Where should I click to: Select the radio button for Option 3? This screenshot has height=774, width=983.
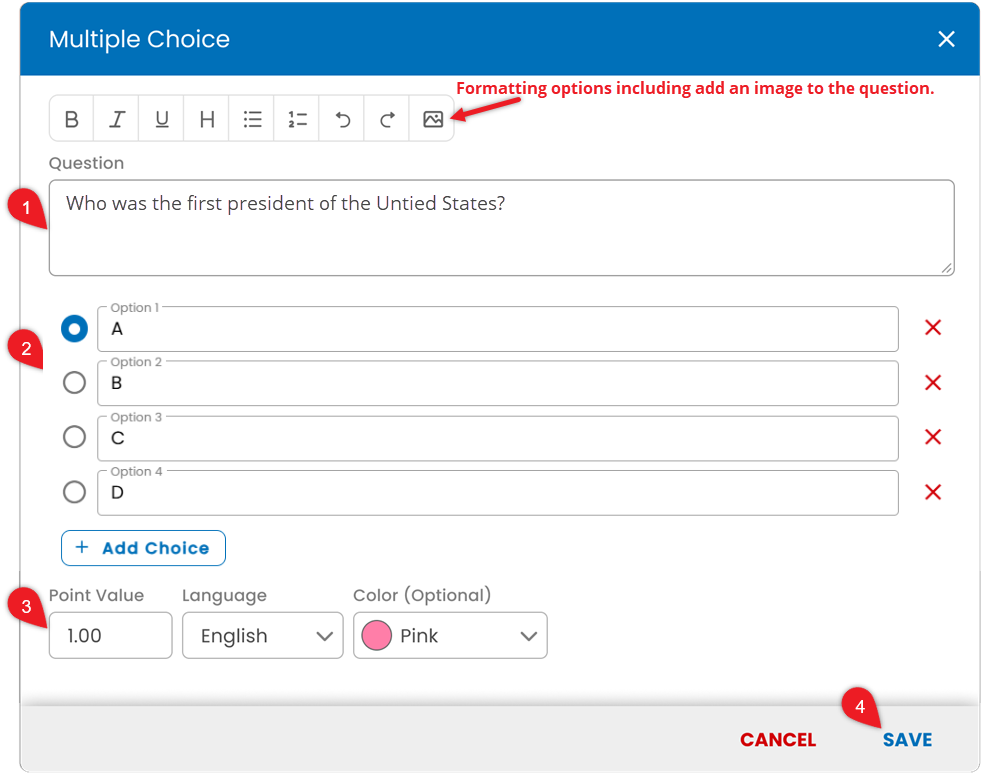tap(74, 437)
